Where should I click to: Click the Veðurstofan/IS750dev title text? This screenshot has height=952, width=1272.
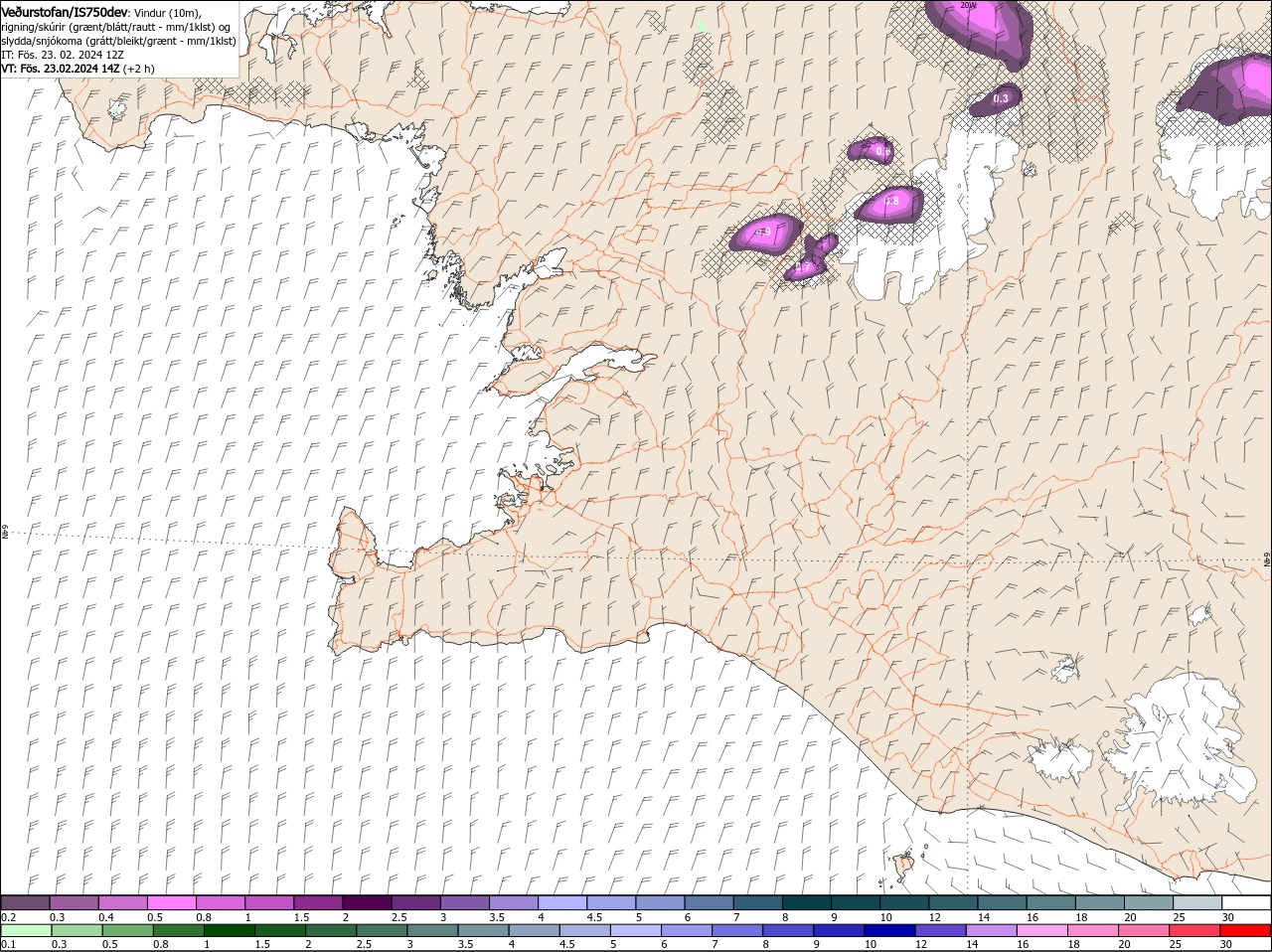tap(65, 12)
